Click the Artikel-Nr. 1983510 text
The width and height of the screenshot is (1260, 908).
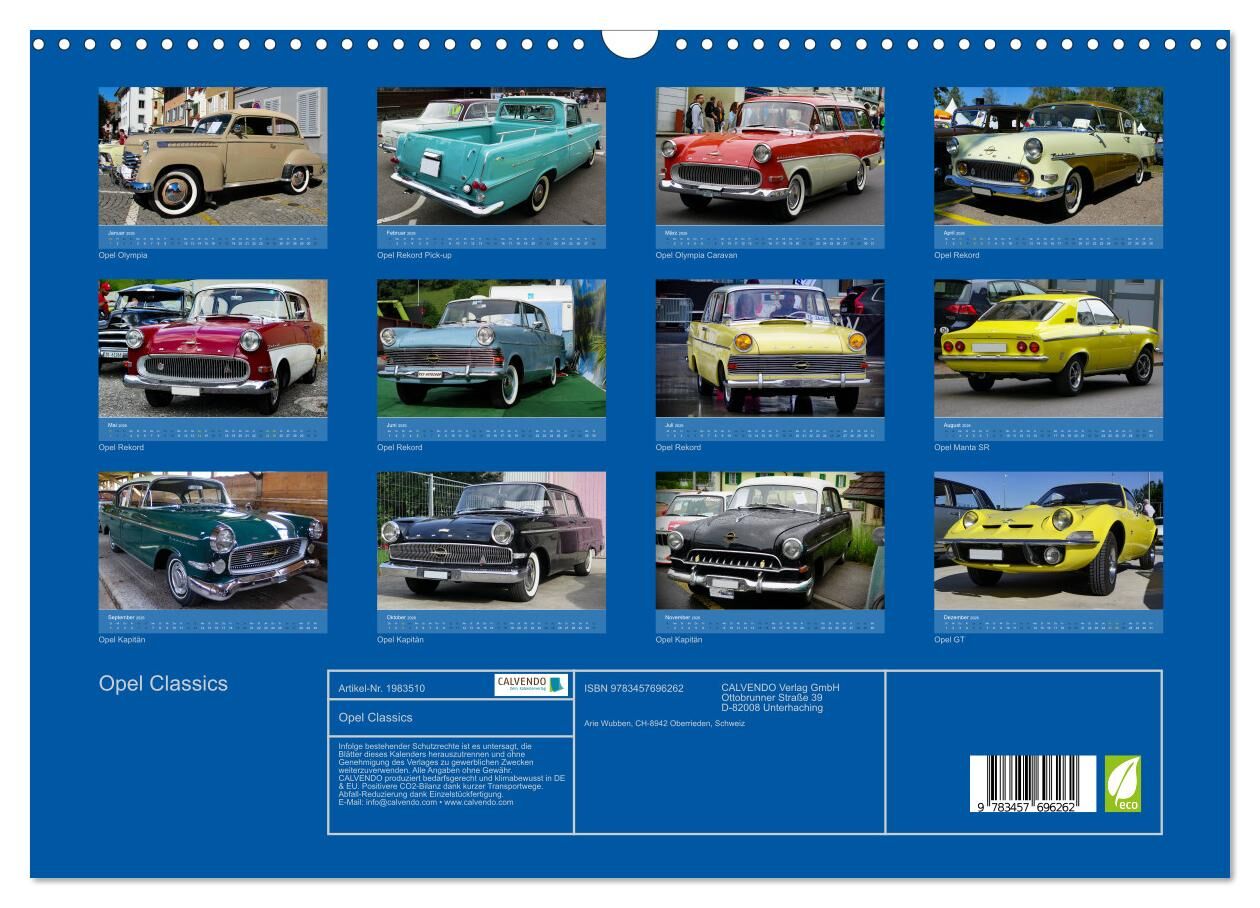pyautogui.click(x=381, y=688)
